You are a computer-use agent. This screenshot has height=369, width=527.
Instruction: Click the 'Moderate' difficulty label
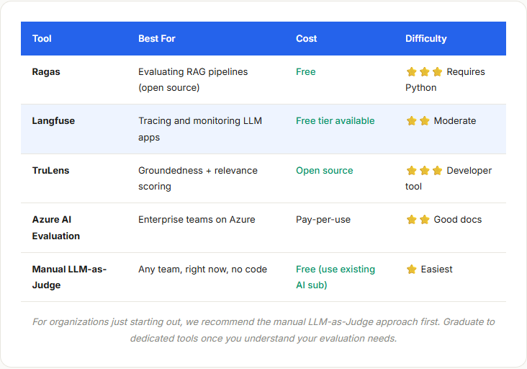coord(455,121)
